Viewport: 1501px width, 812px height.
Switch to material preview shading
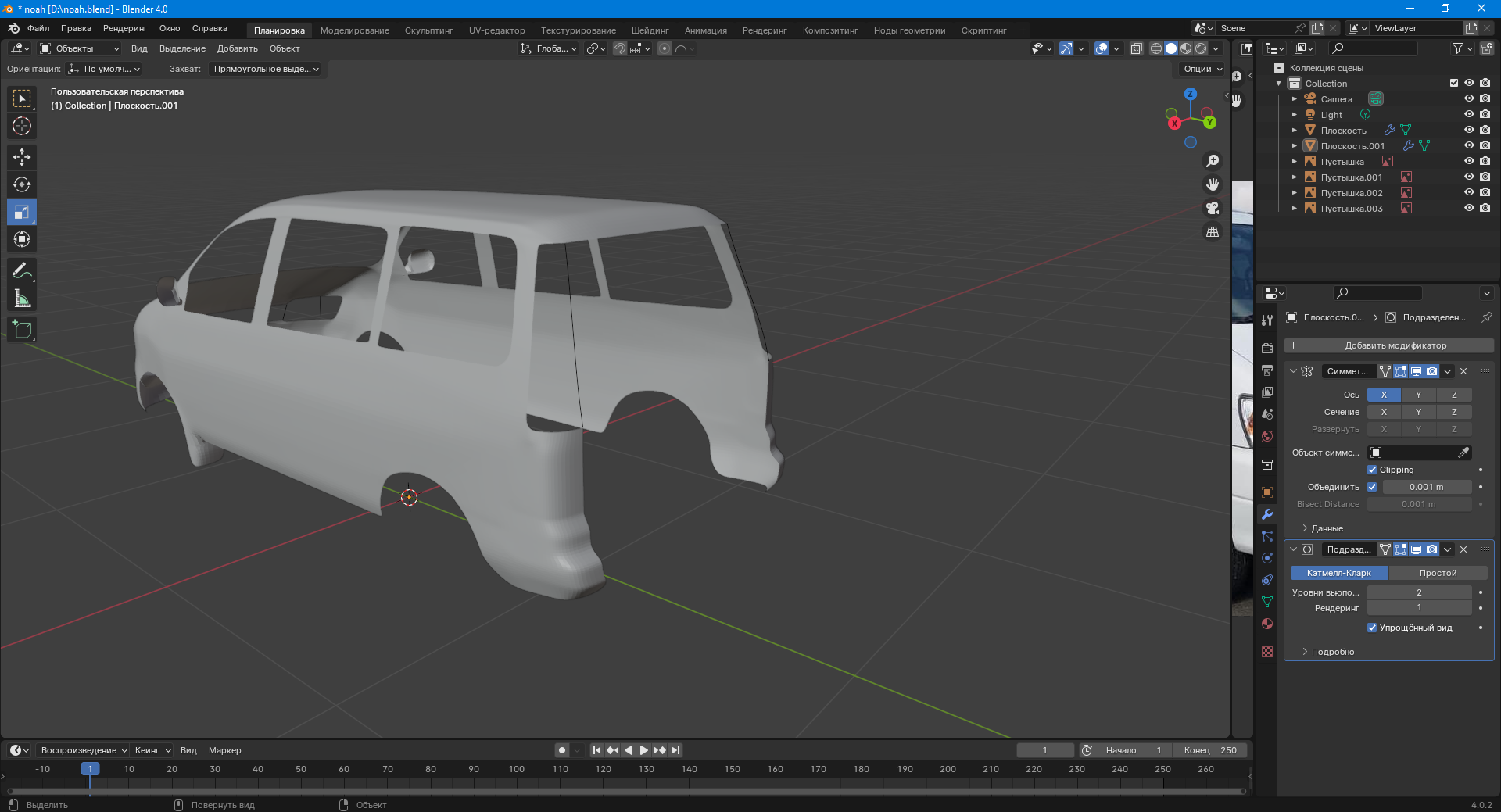coord(1186,48)
